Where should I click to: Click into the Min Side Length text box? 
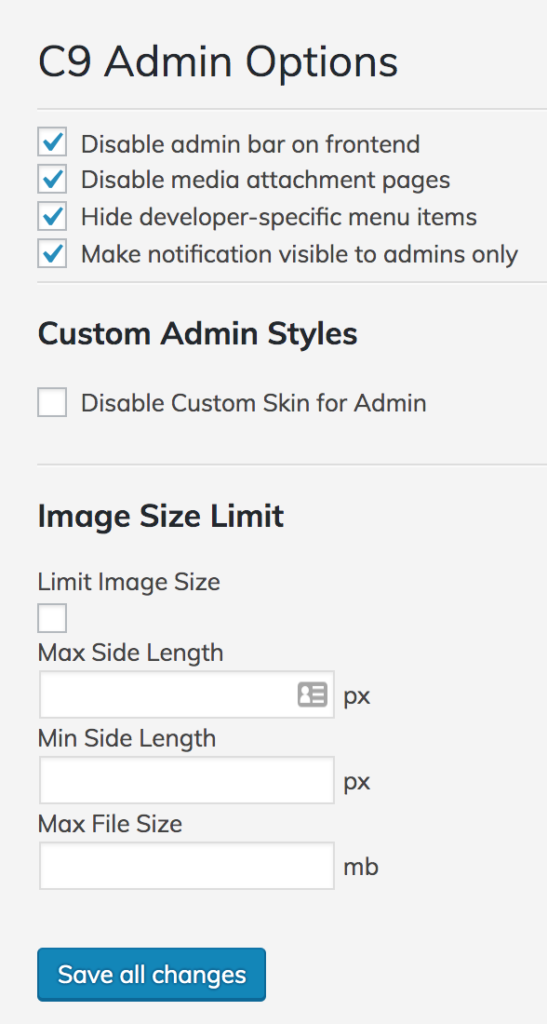pyautogui.click(x=187, y=780)
